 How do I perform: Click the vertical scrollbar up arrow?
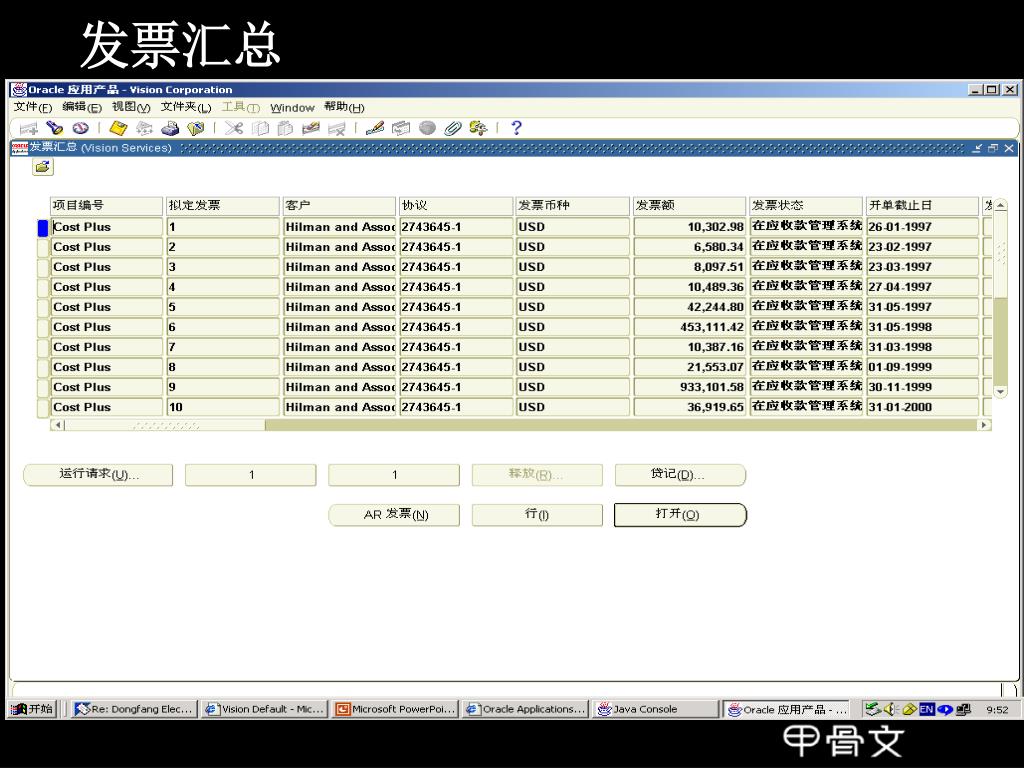tap(1000, 205)
